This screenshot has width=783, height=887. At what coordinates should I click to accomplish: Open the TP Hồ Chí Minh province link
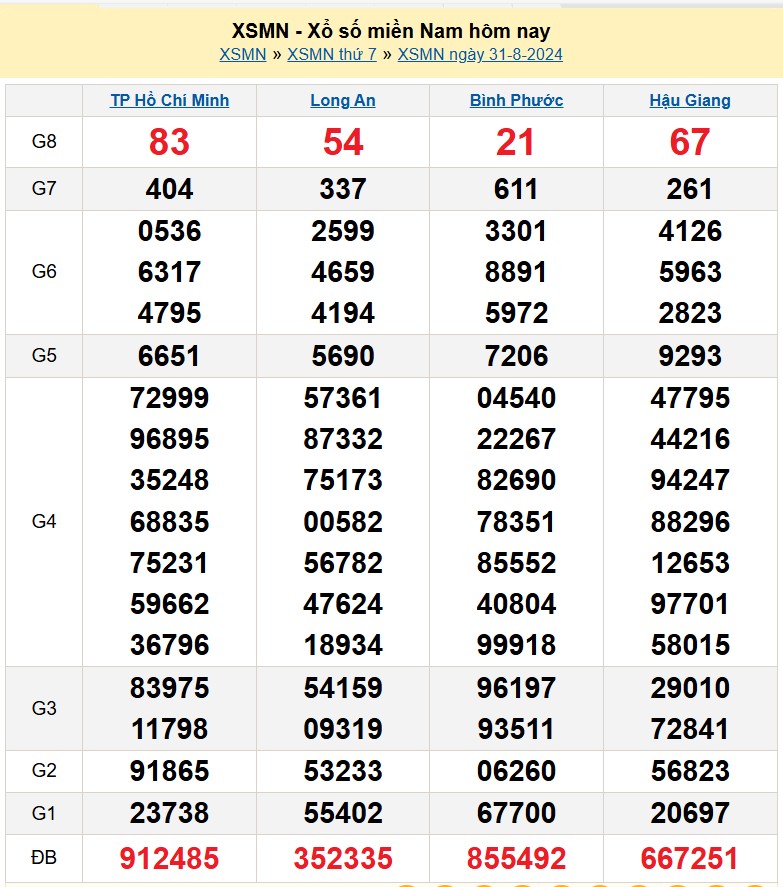[x=169, y=100]
